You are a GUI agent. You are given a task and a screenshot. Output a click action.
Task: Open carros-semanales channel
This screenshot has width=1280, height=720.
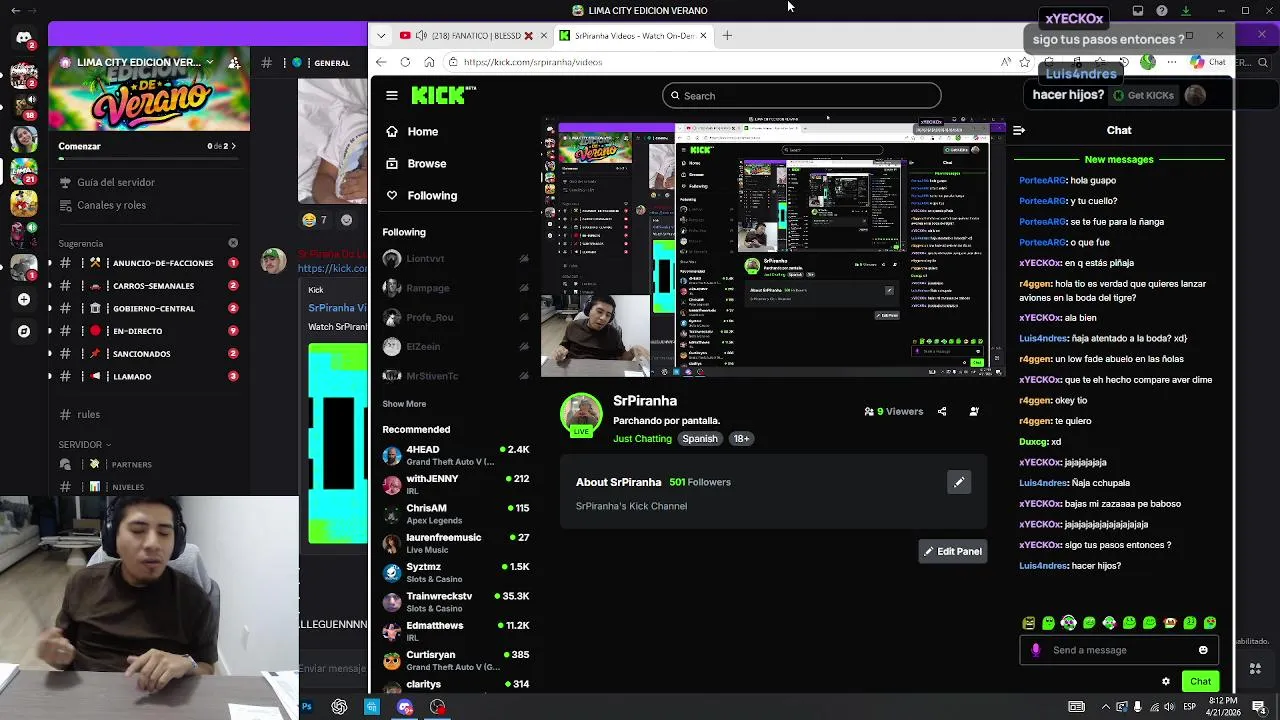click(148, 286)
